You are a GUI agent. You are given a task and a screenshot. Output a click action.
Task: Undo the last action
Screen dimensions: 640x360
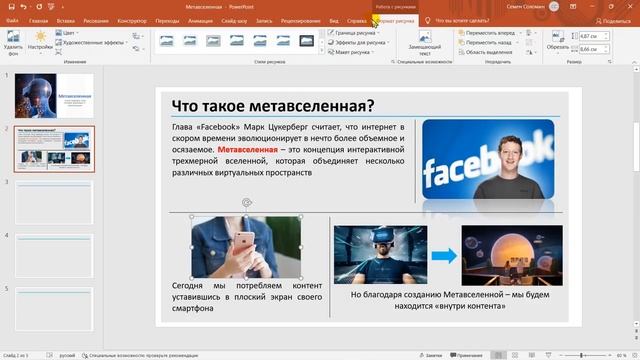coord(23,7)
